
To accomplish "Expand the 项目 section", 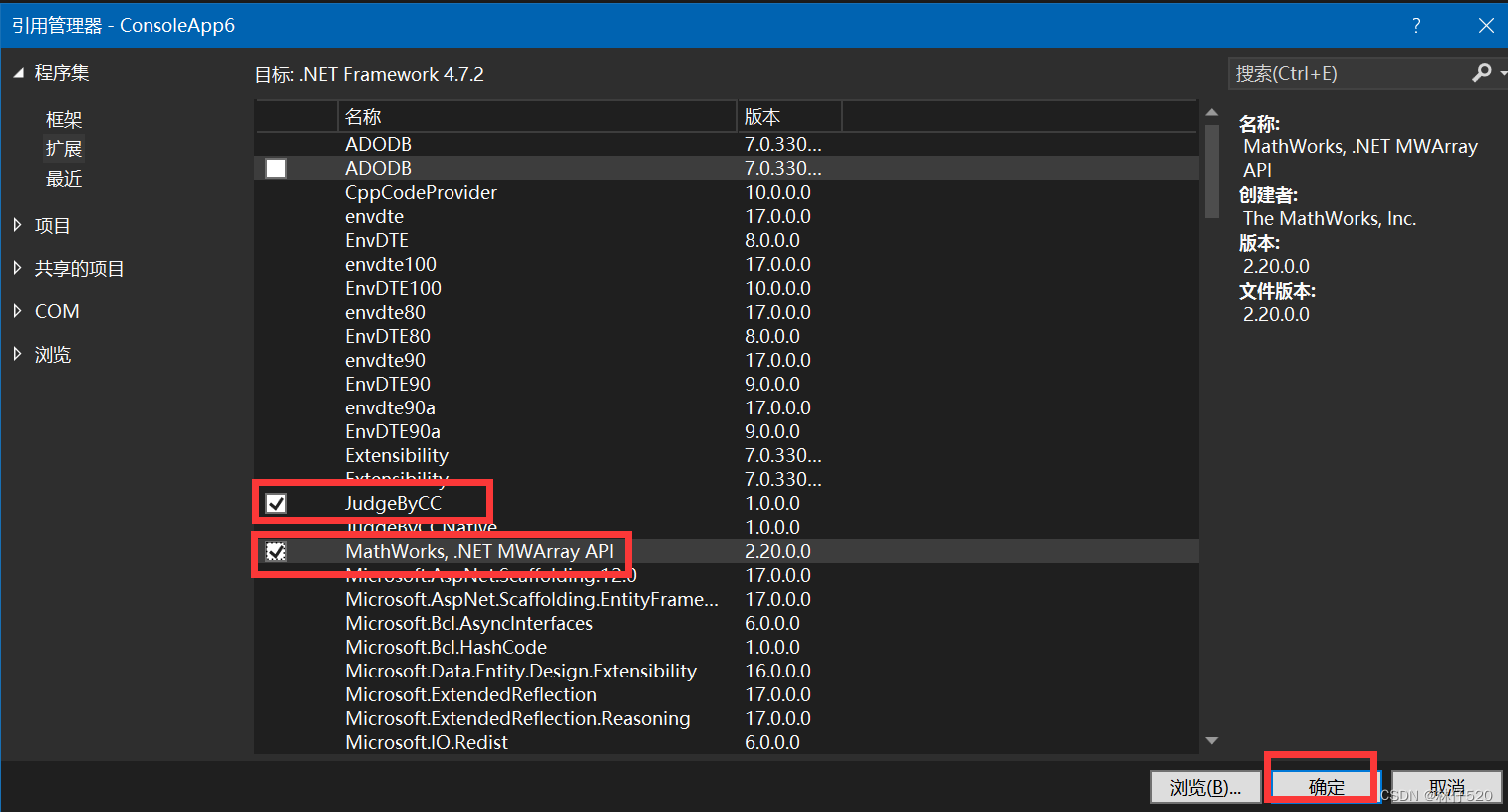I will pyautogui.click(x=20, y=225).
